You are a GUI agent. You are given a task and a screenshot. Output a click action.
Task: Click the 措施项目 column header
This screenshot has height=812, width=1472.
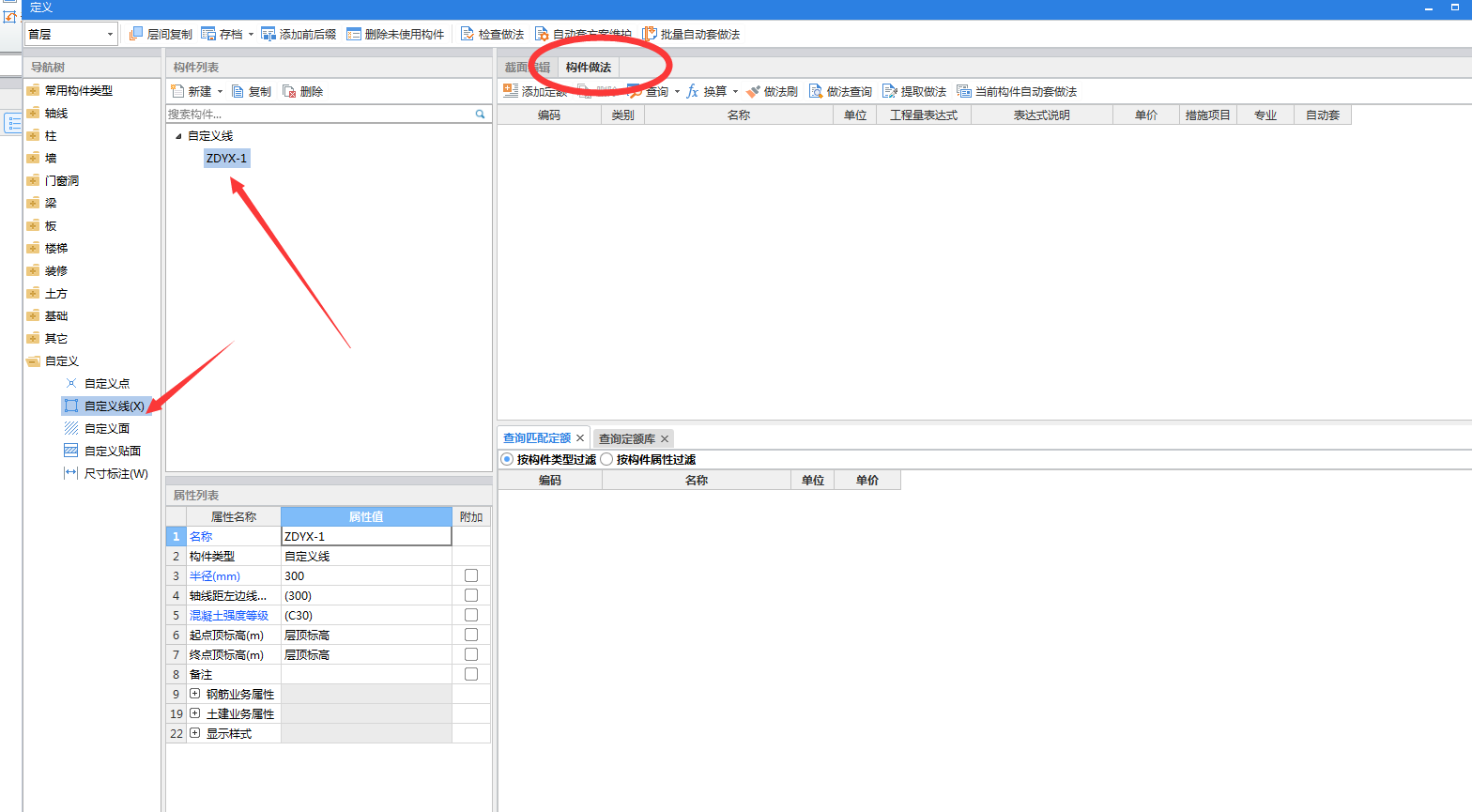coord(1207,115)
